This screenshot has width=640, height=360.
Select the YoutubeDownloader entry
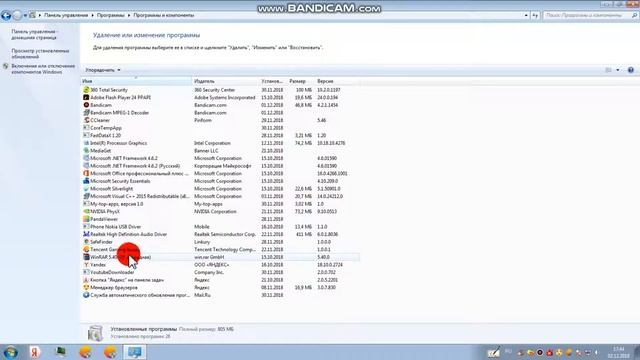pyautogui.click(x=220, y=272)
